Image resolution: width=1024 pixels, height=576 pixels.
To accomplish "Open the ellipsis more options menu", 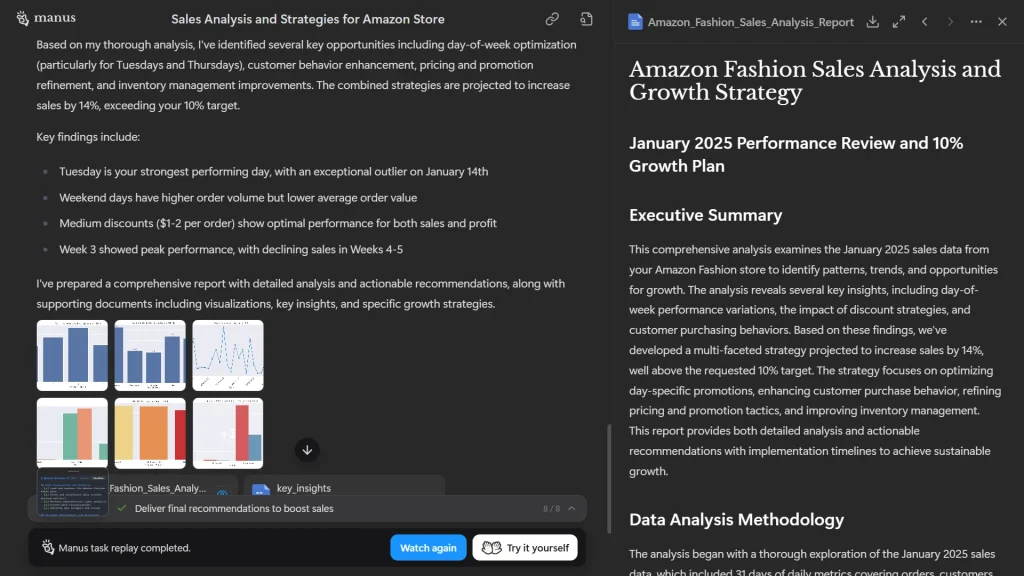I will [976, 21].
